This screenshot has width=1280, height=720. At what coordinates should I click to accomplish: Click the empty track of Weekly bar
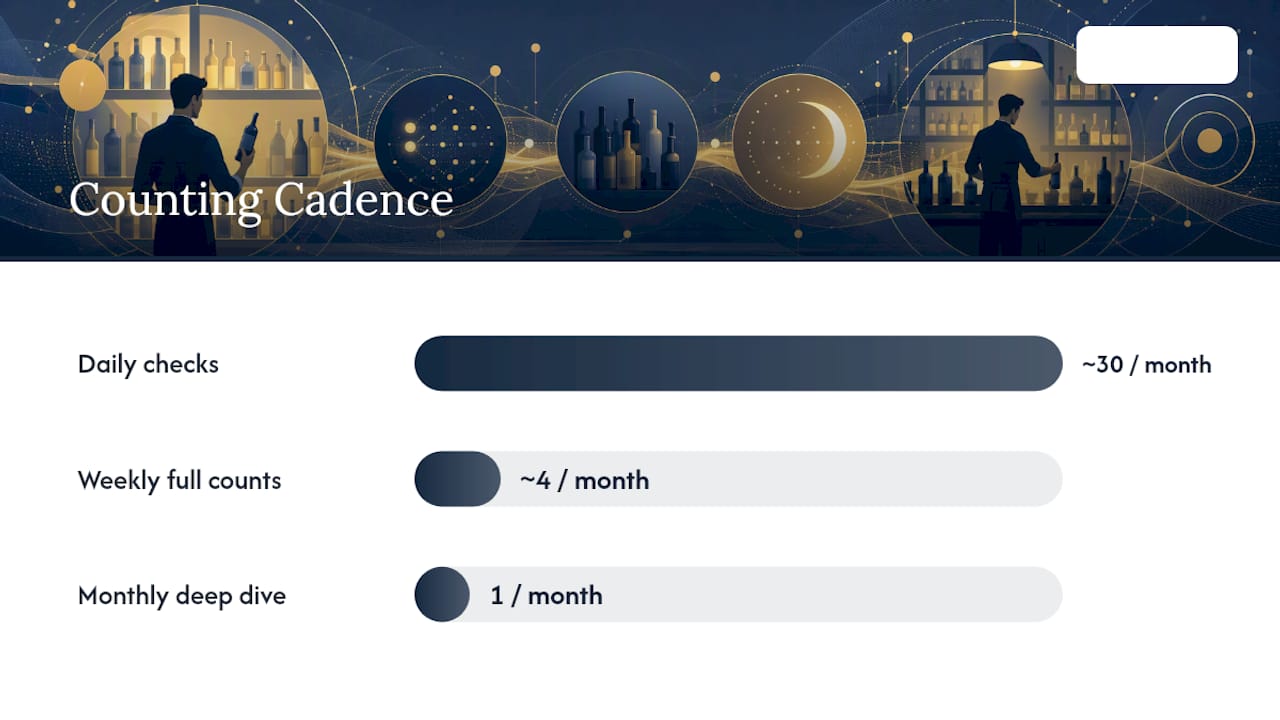click(781, 479)
